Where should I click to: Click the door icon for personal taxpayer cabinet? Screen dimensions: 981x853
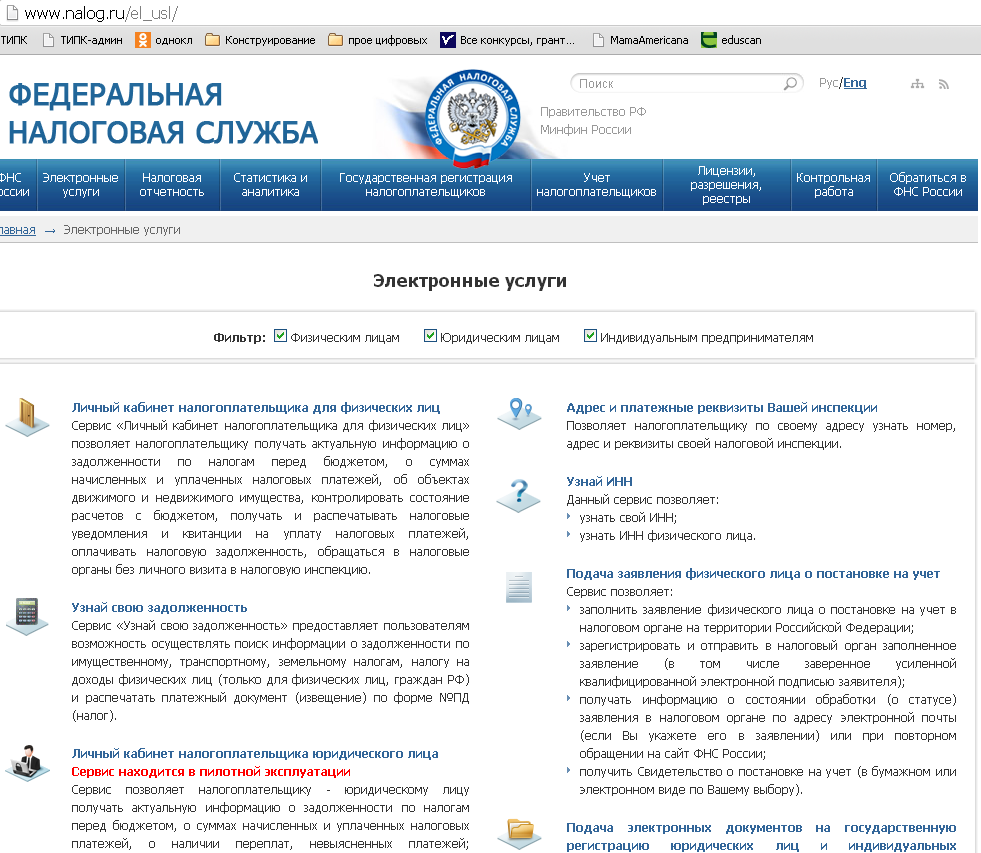(x=26, y=415)
